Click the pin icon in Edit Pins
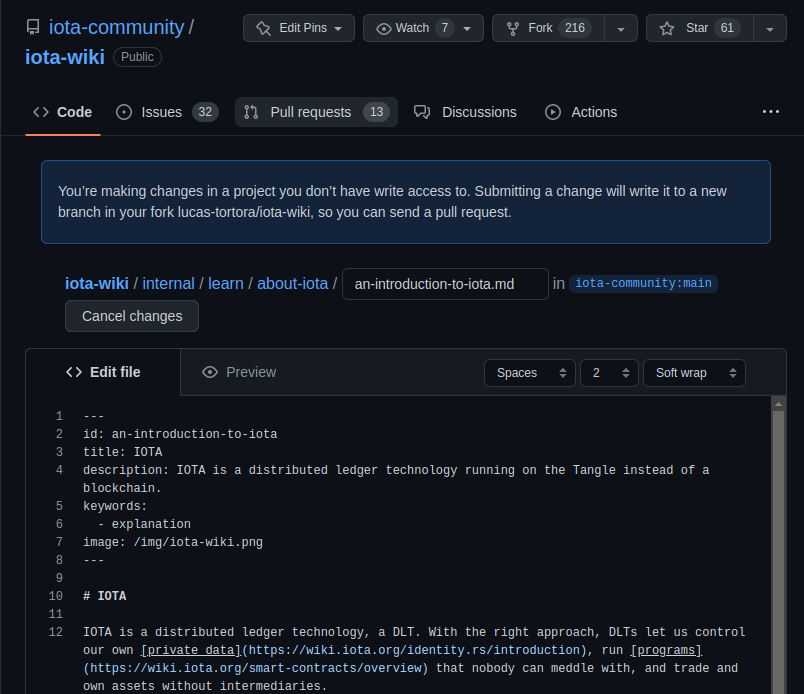This screenshot has width=804, height=694. pyautogui.click(x=264, y=28)
